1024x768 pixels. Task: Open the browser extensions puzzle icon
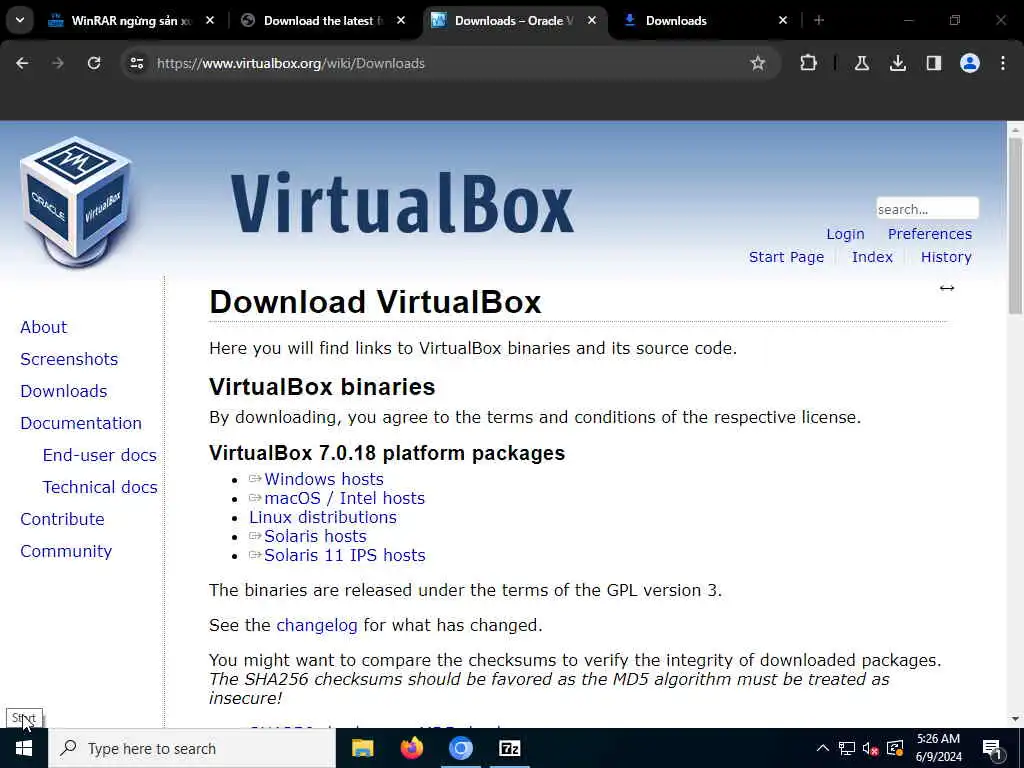808,63
